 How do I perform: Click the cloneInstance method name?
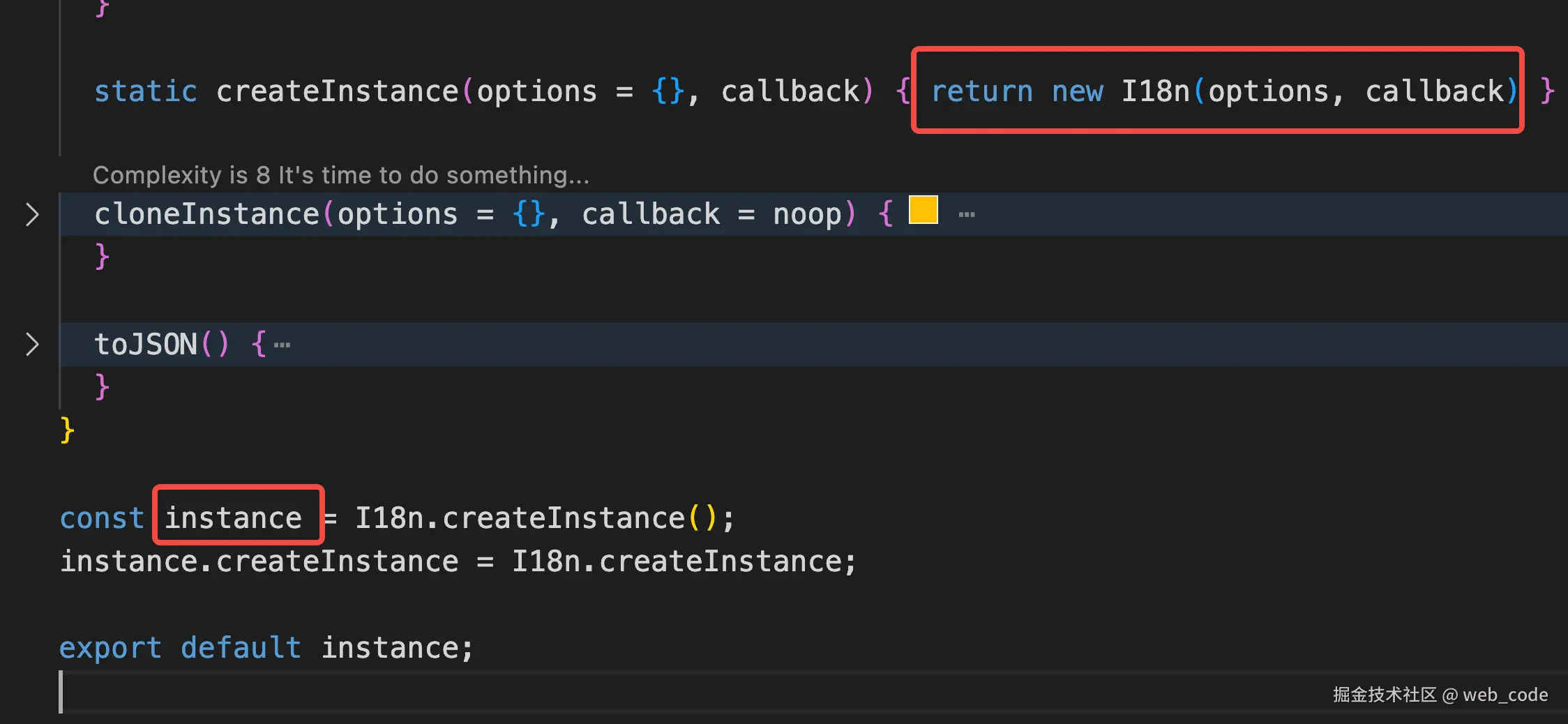[206, 214]
